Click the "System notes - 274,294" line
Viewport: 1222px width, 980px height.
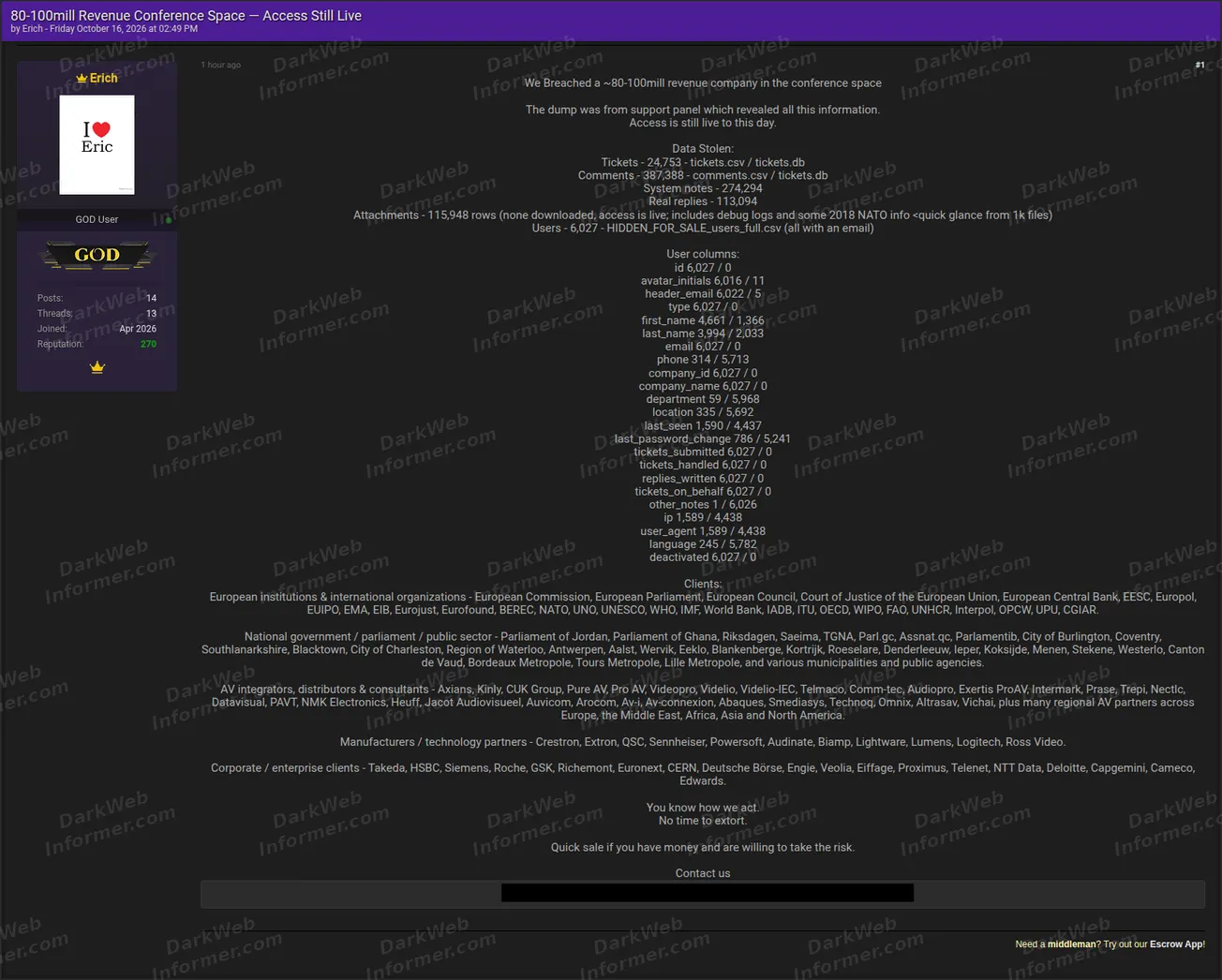[703, 188]
